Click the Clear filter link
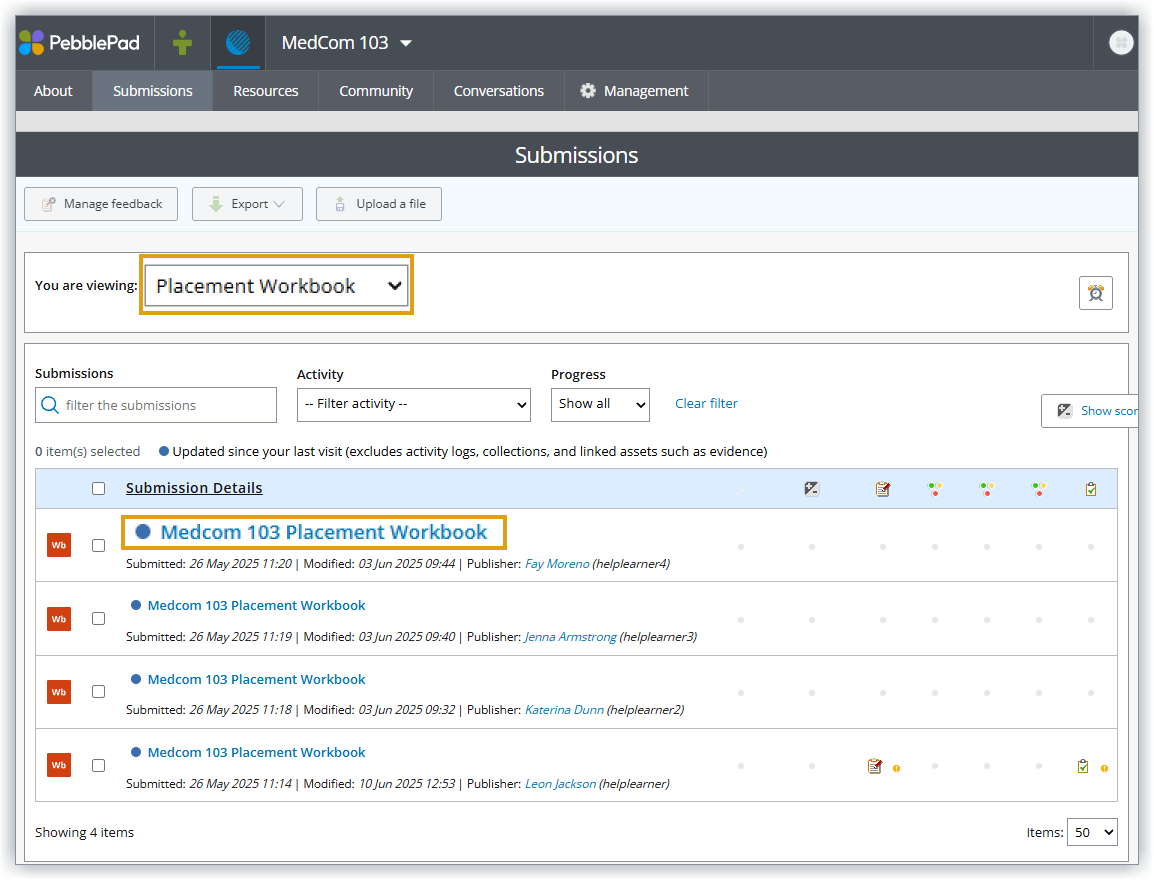The image size is (1154, 880). coord(706,403)
